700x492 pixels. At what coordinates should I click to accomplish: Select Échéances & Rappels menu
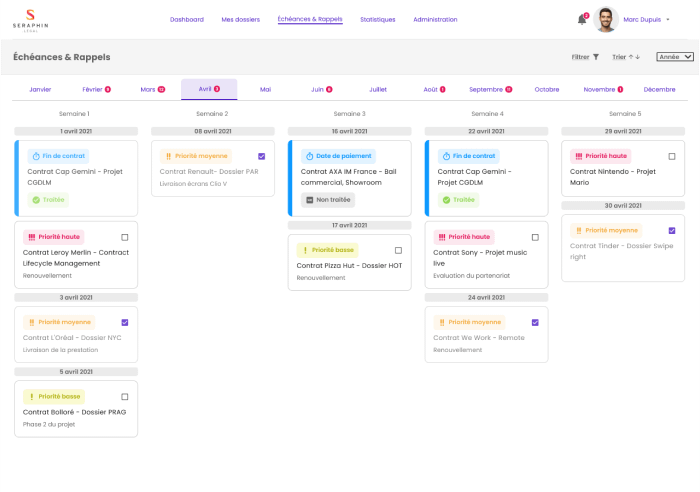[310, 19]
